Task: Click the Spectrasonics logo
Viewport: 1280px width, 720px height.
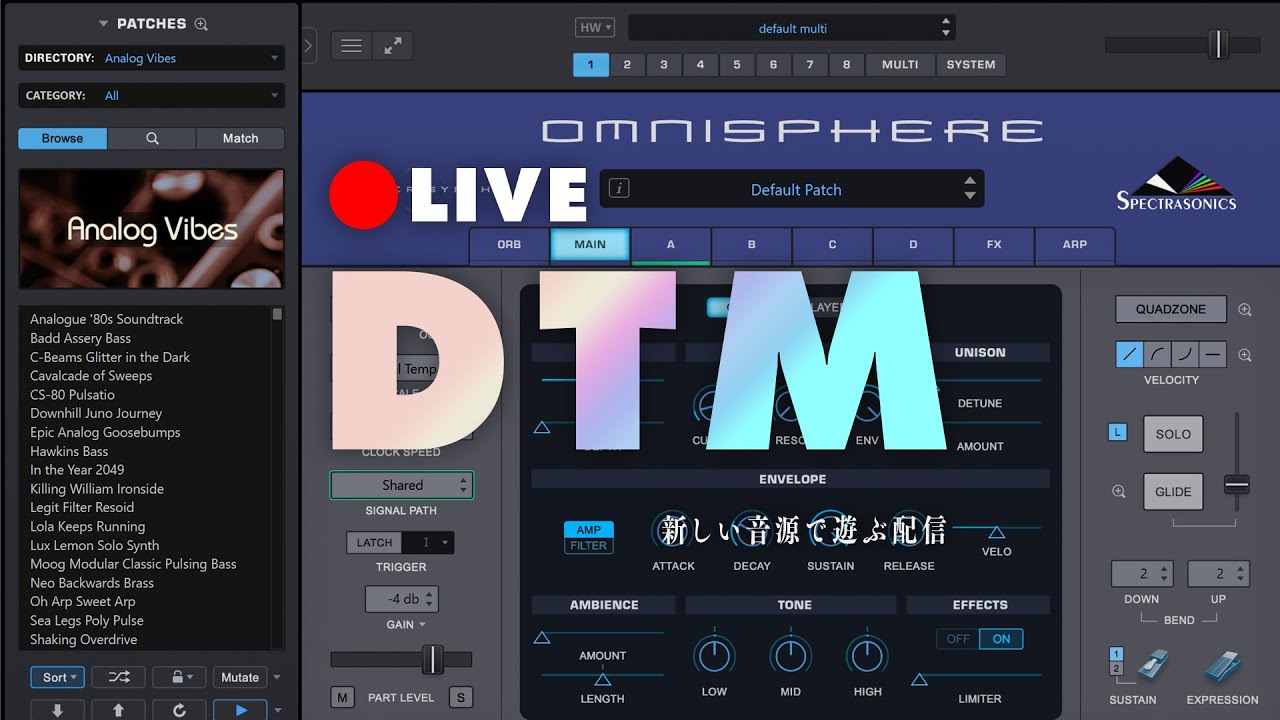Action: (x=1176, y=184)
